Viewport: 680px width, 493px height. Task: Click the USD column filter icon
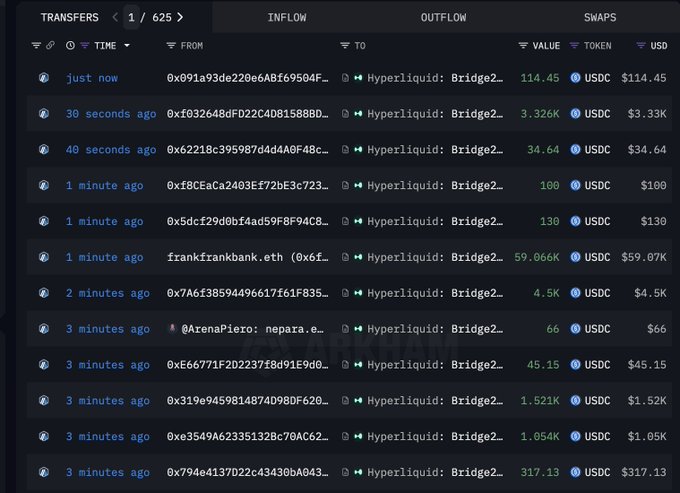(641, 46)
